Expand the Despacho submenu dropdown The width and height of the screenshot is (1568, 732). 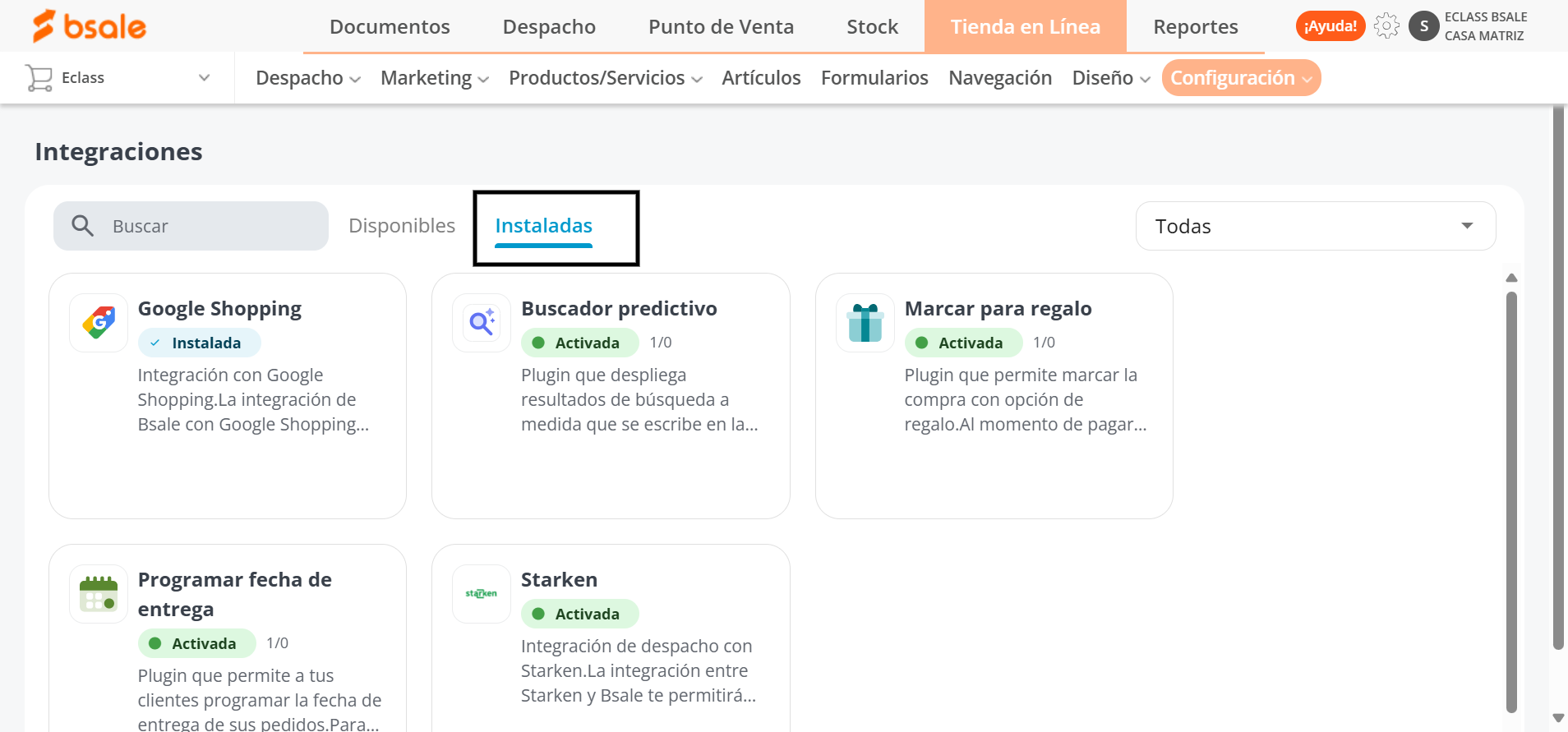[308, 78]
